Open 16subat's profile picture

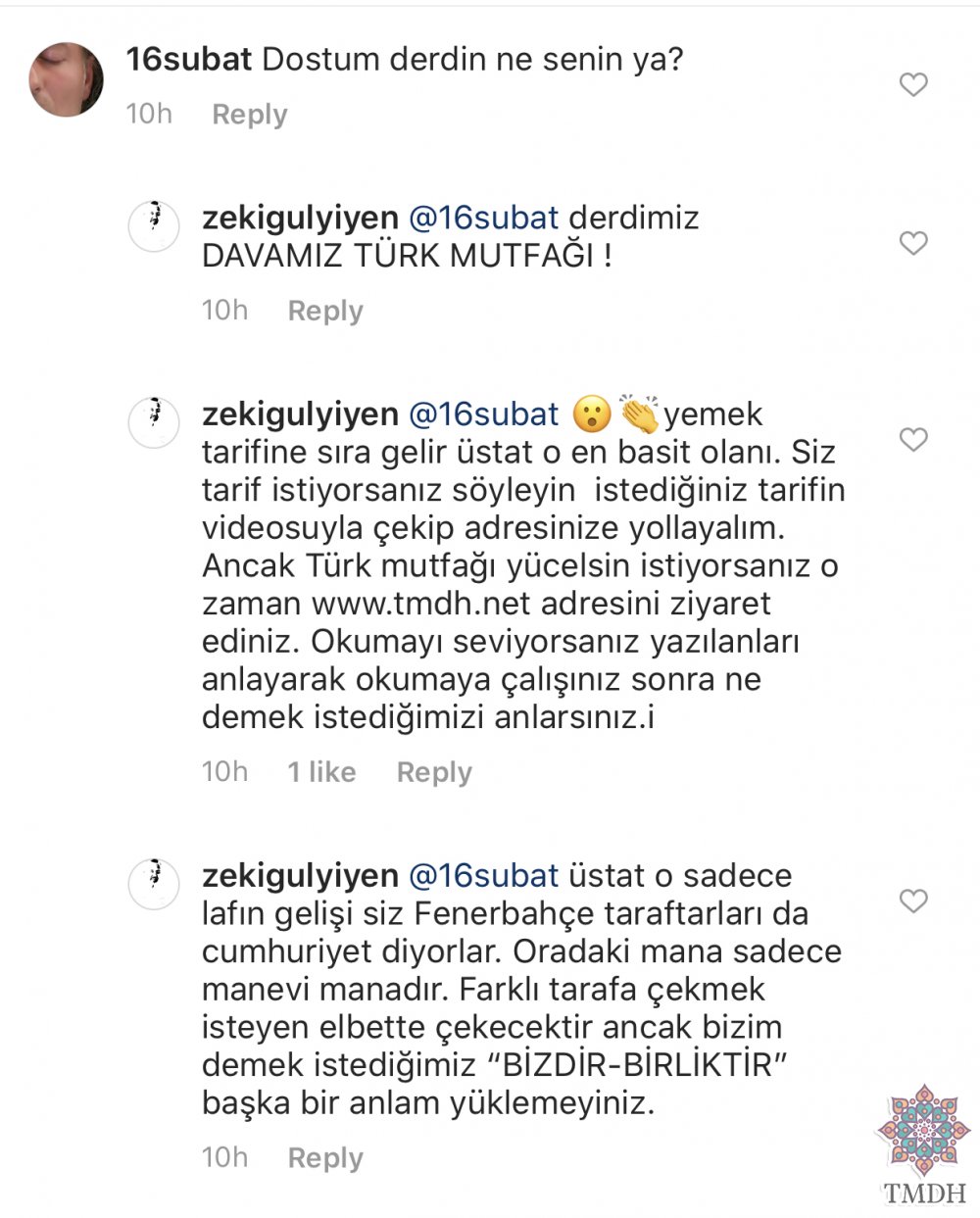[x=67, y=79]
